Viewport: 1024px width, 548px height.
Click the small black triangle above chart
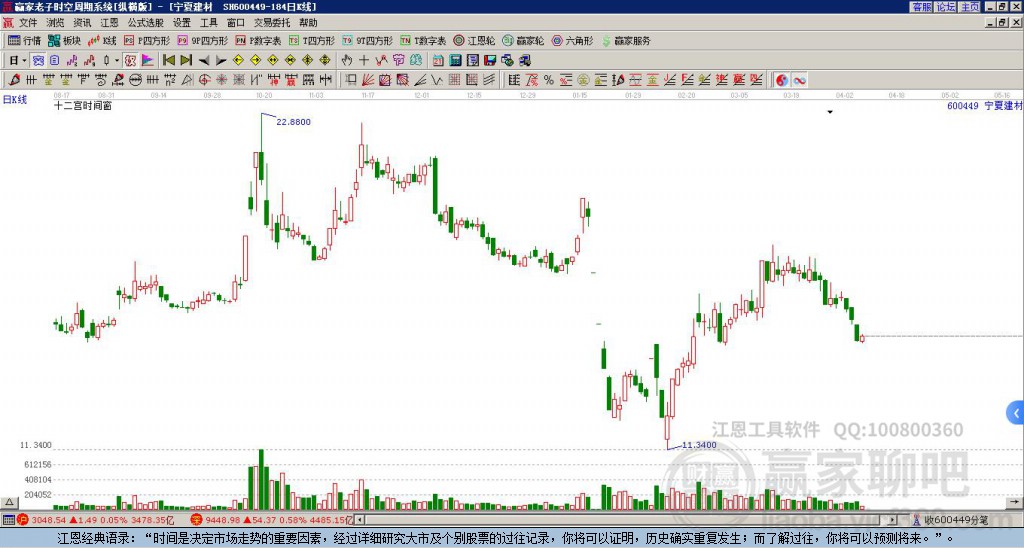(830, 113)
